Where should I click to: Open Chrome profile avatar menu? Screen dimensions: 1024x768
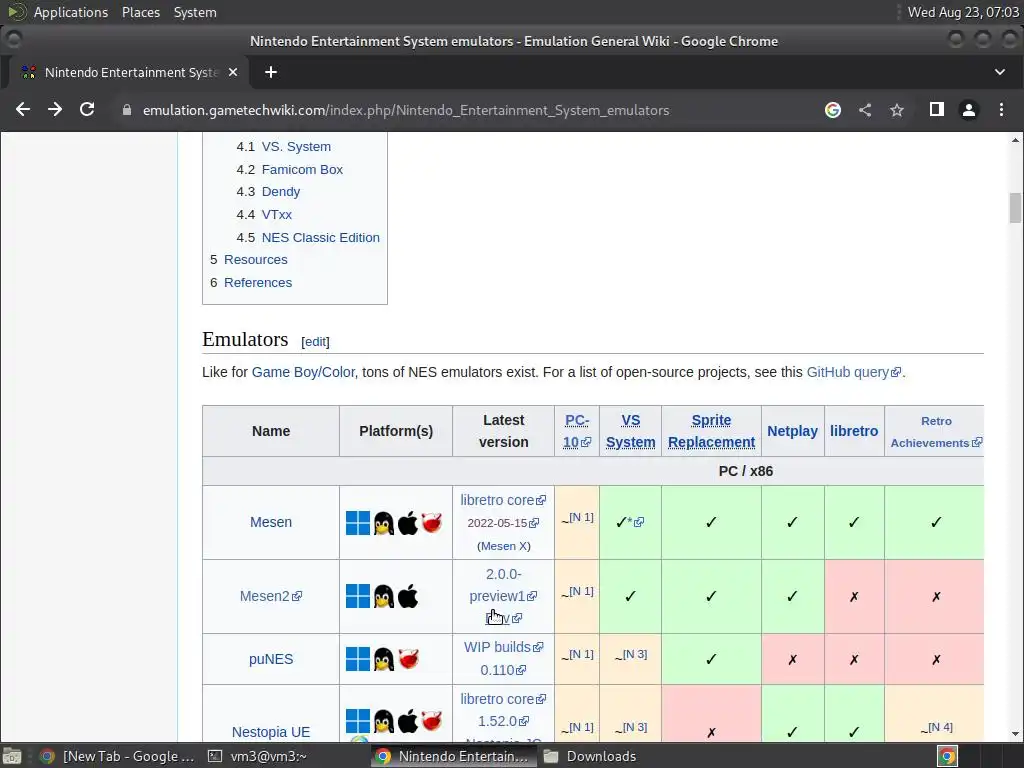pyautogui.click(x=968, y=110)
